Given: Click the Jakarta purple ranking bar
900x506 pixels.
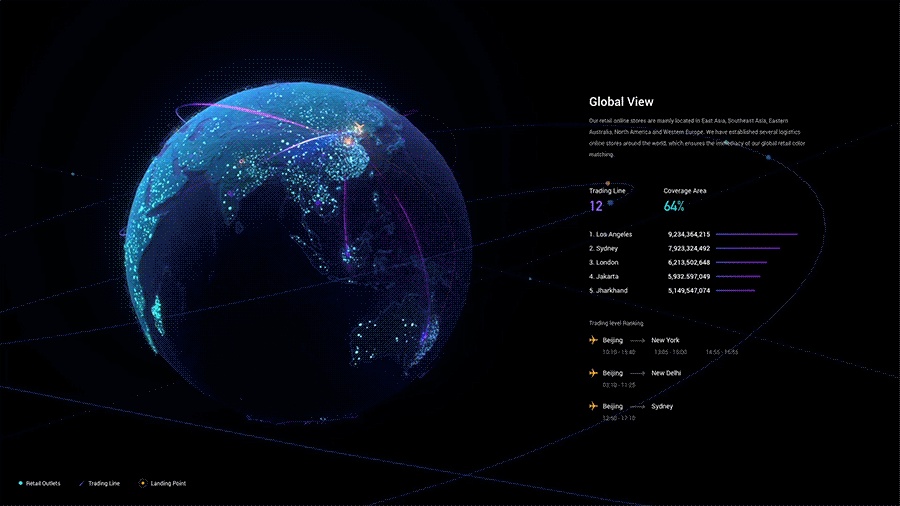Looking at the screenshot, I should coord(738,277).
